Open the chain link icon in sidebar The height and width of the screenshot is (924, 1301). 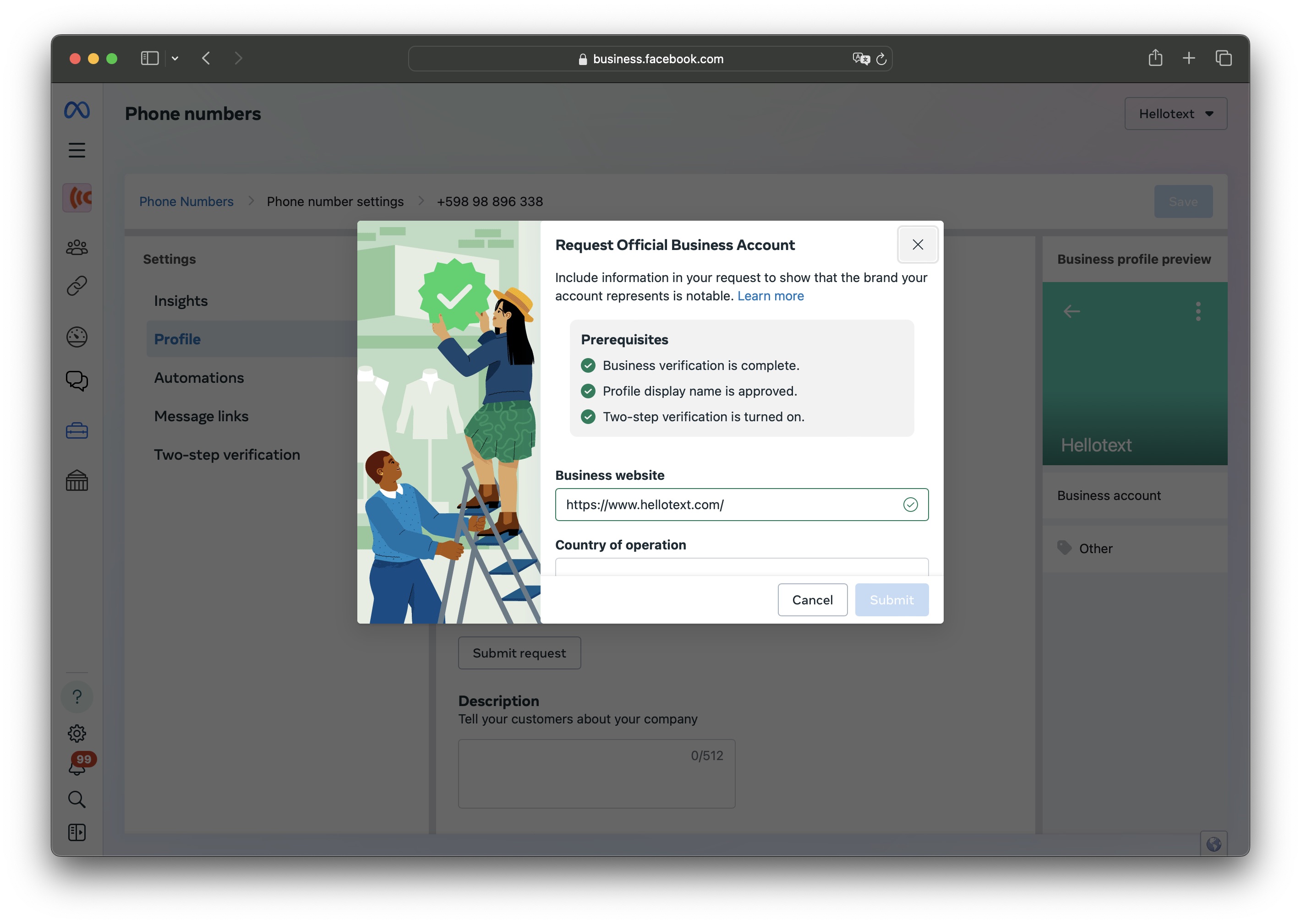pyautogui.click(x=77, y=286)
